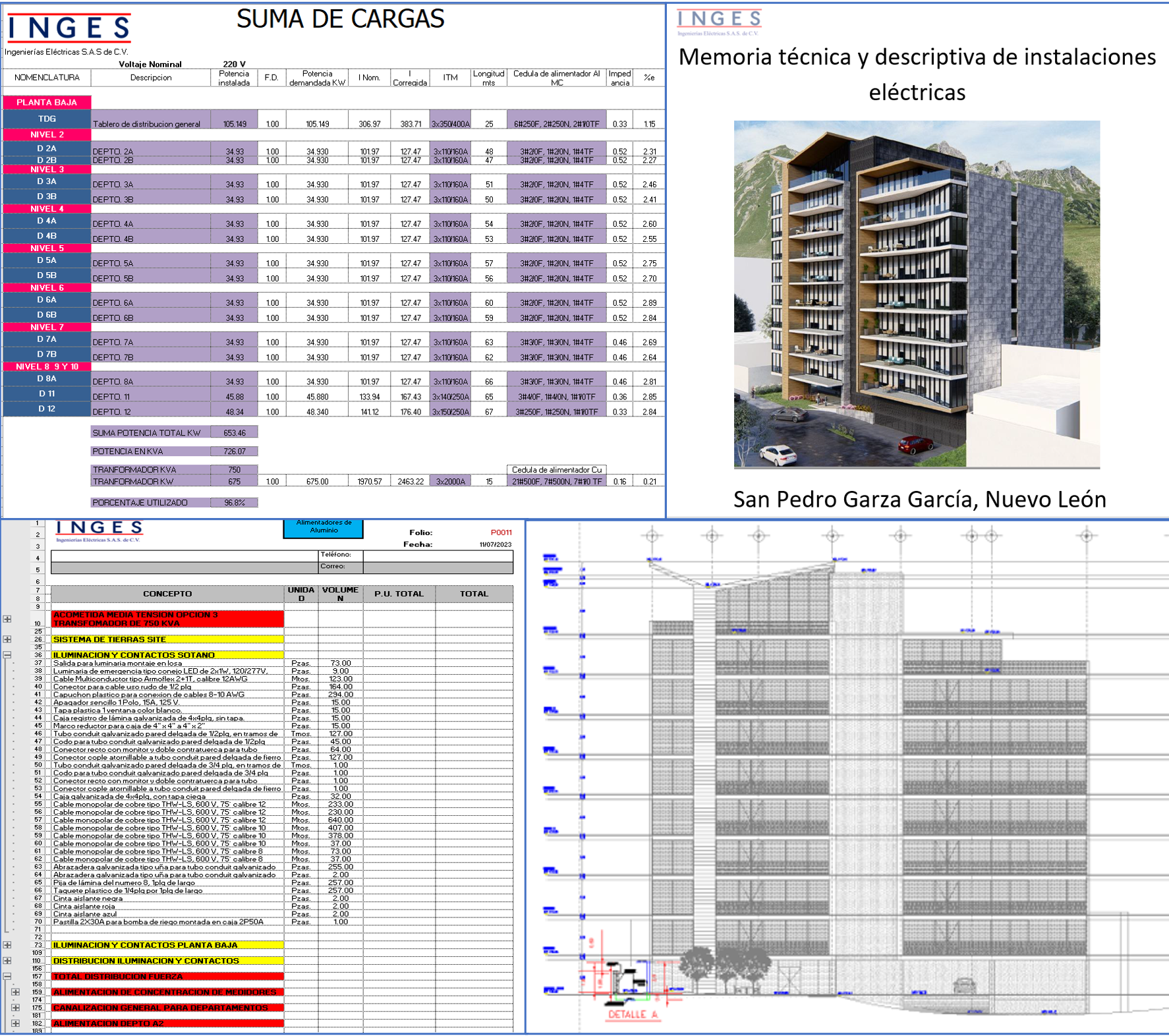Click the INGES logo in Suma de Cargas

click(69, 28)
